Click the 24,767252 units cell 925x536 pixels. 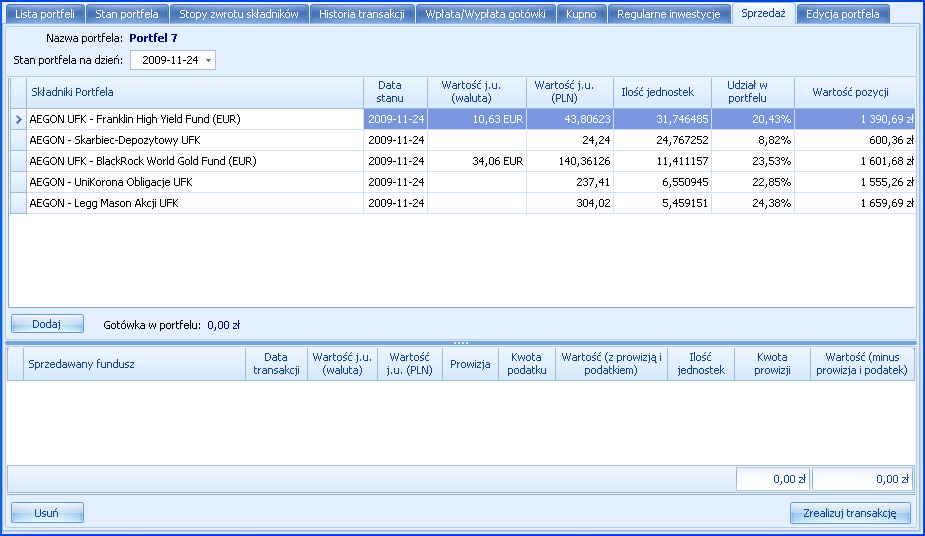(x=662, y=140)
